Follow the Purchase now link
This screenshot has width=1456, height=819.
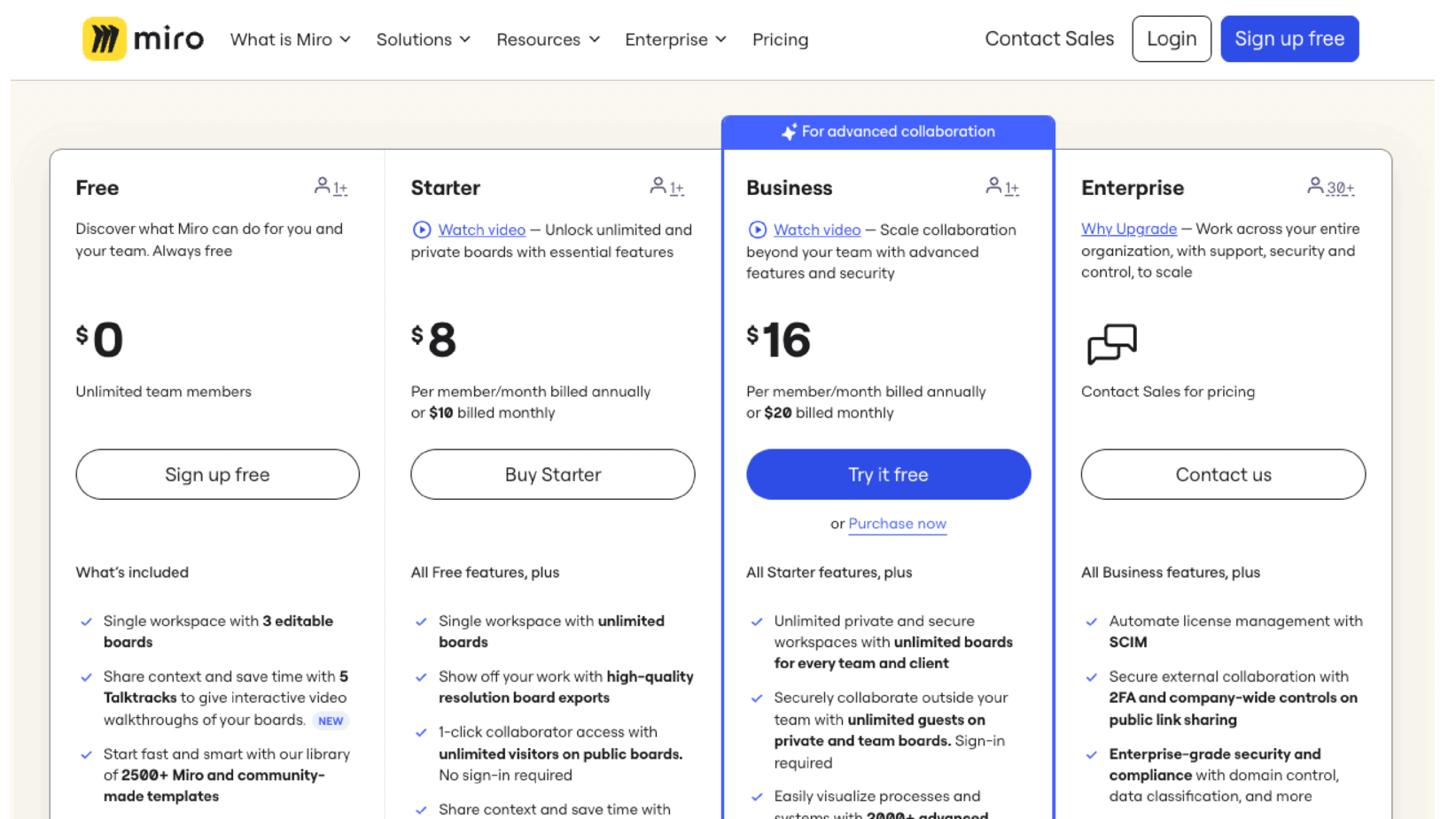pos(897,524)
